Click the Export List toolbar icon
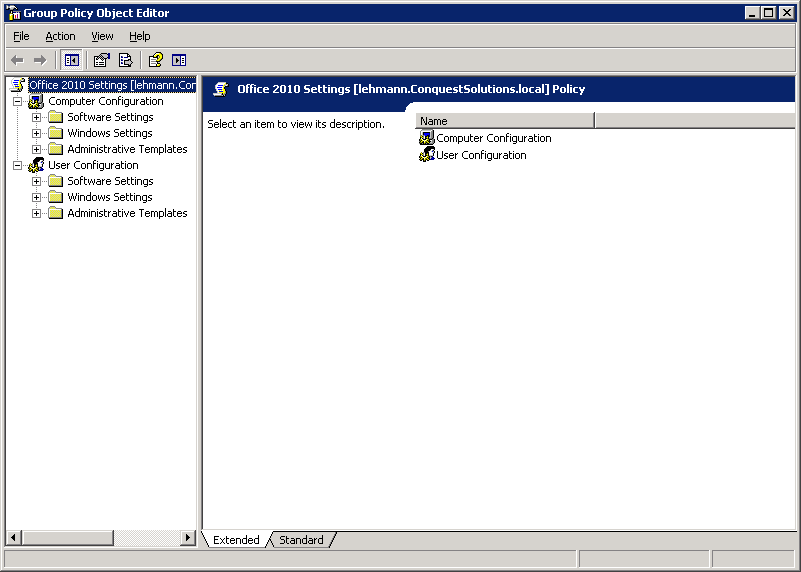Screen dimensions: 801x572 125,60
